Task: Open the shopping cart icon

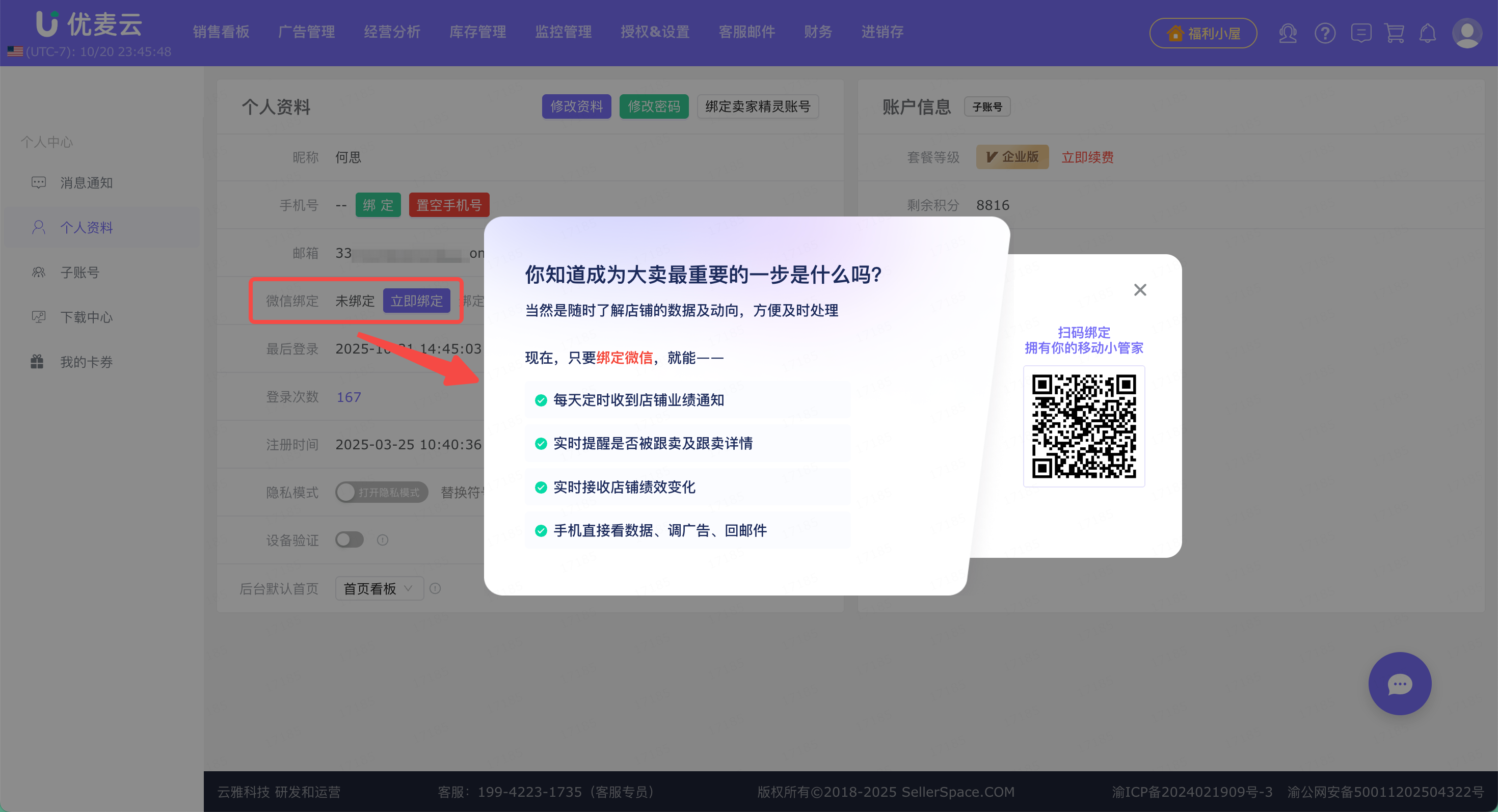Action: [1395, 33]
